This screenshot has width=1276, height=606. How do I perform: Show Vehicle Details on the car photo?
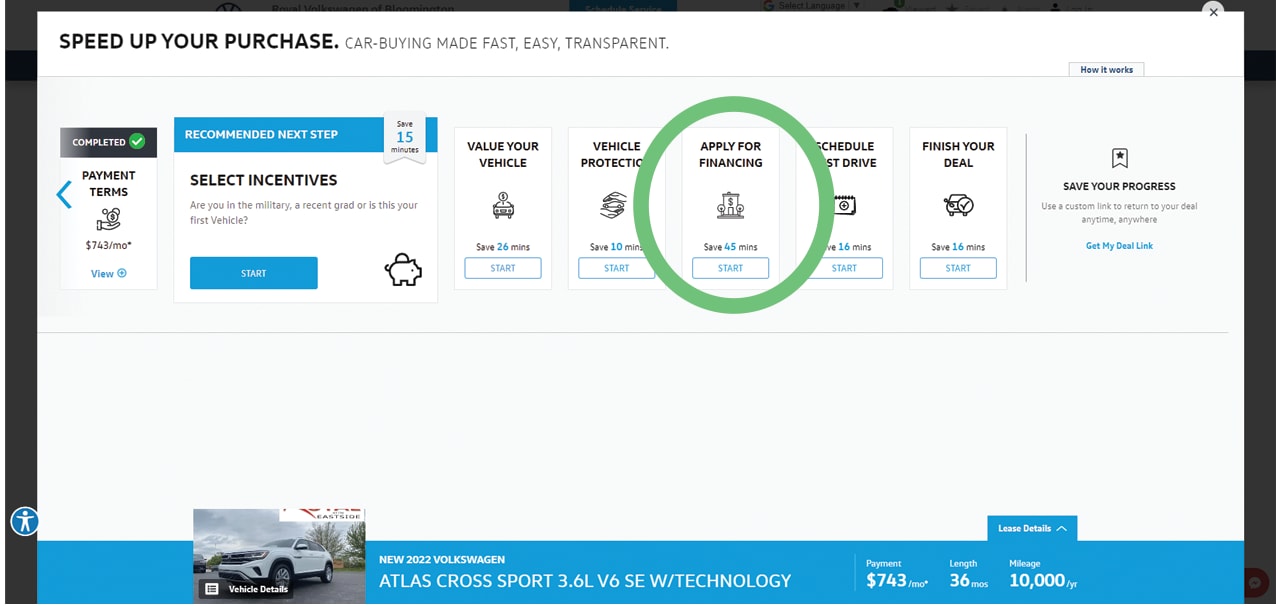[247, 589]
